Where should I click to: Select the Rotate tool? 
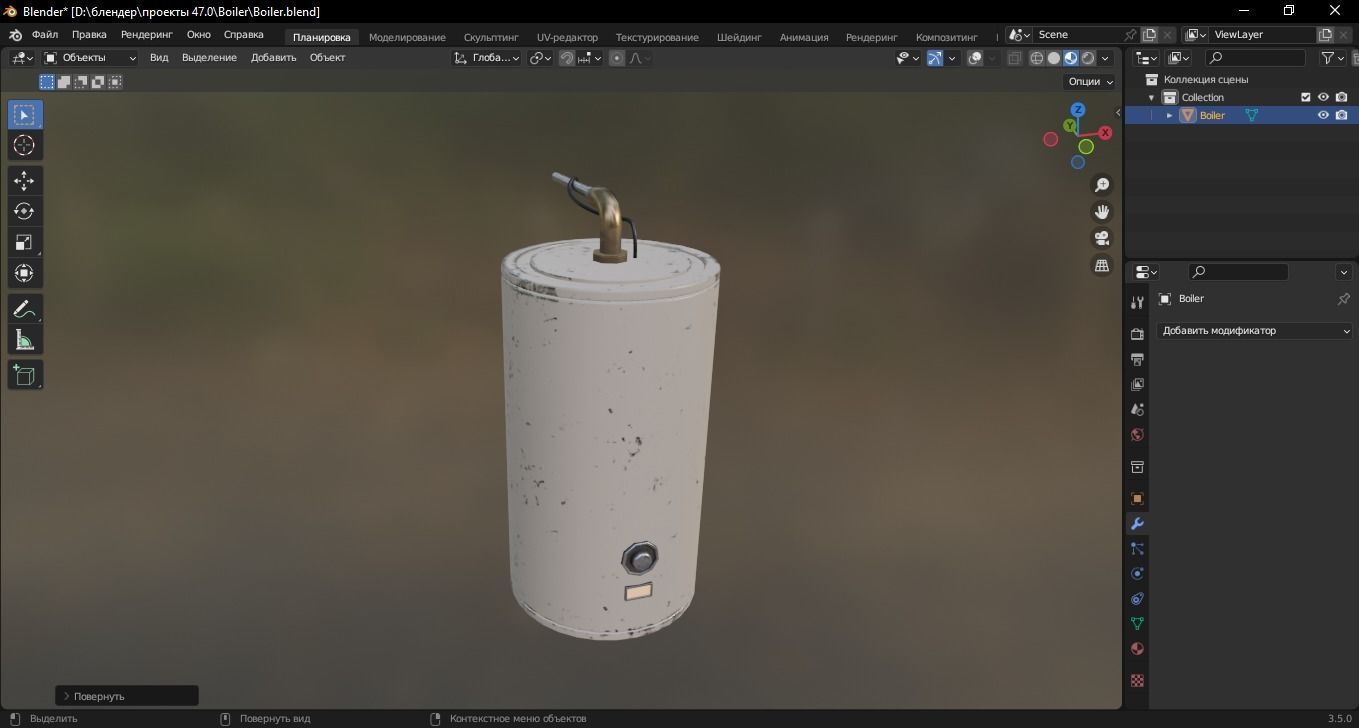(24, 211)
